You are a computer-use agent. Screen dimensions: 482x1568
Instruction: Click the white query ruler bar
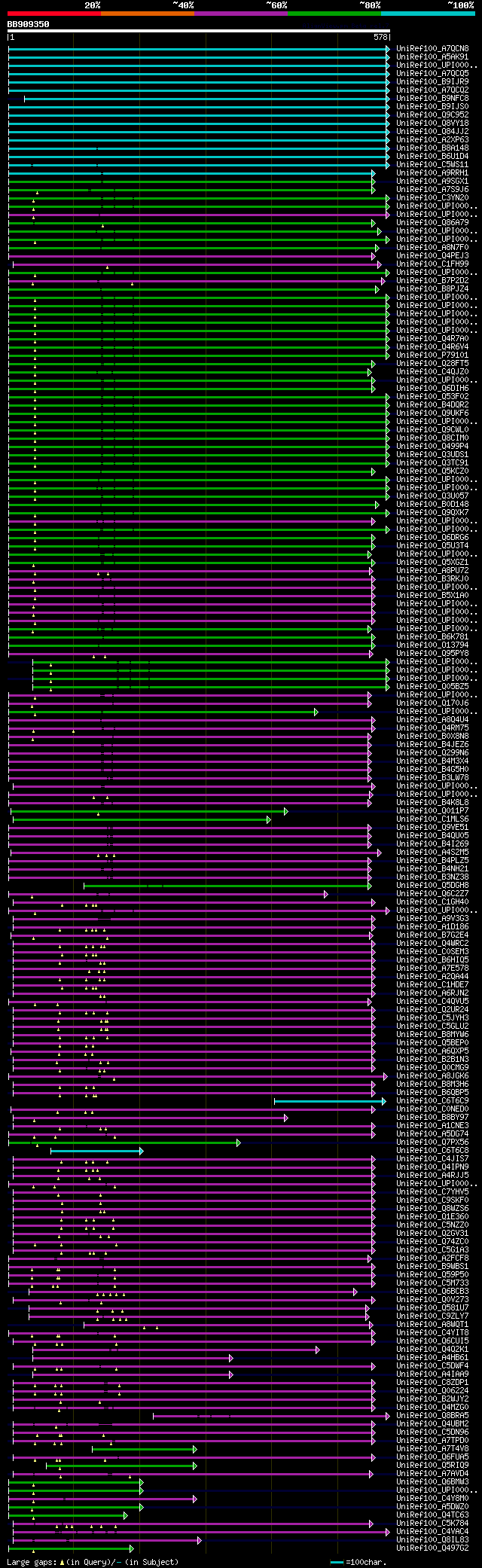tap(199, 32)
